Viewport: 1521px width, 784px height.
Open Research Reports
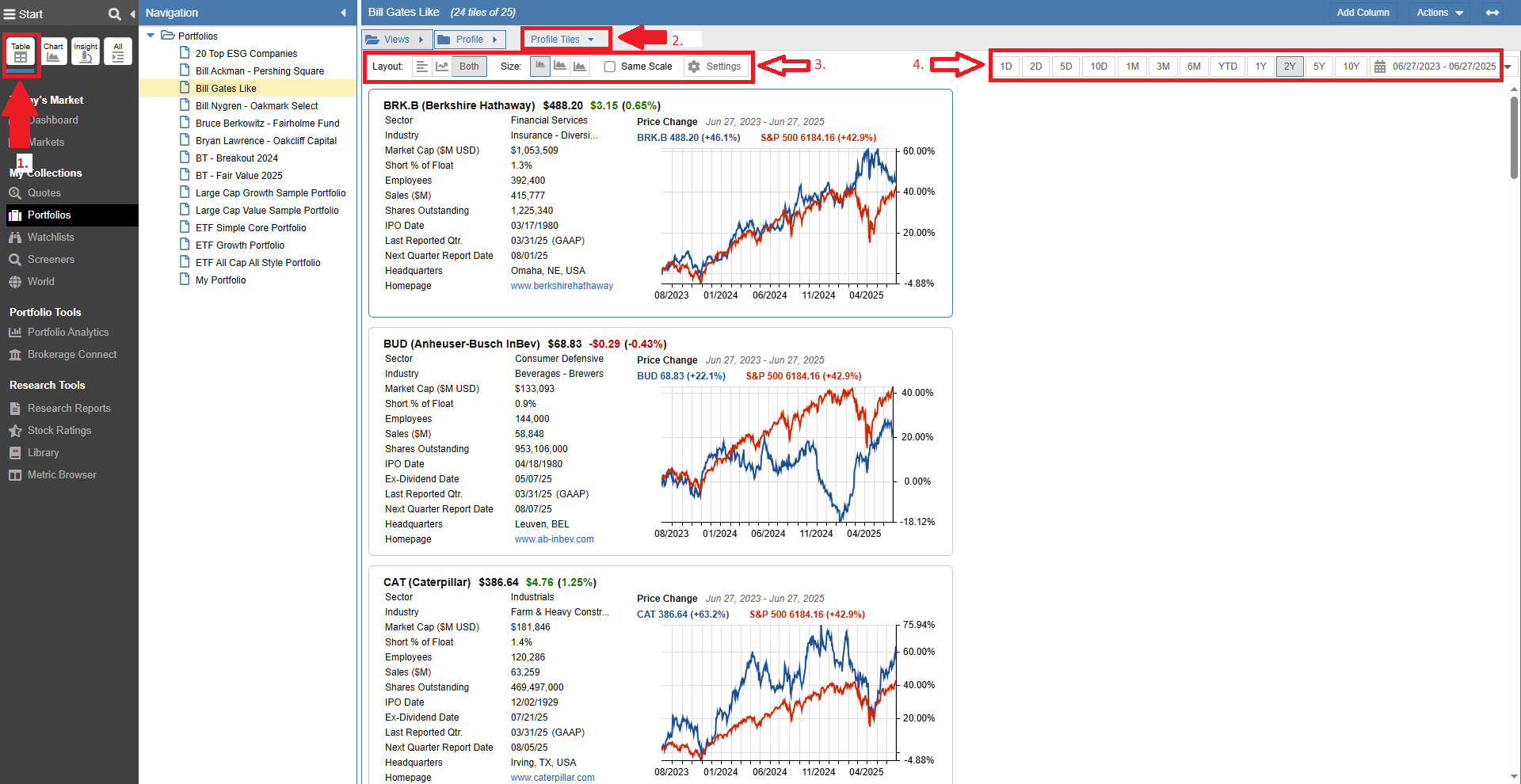tap(69, 409)
